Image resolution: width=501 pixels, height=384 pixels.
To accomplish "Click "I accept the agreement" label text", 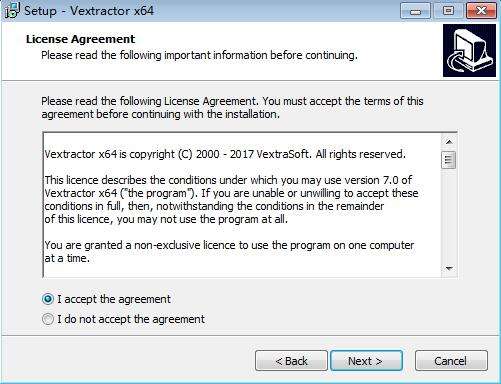I will [x=114, y=299].
